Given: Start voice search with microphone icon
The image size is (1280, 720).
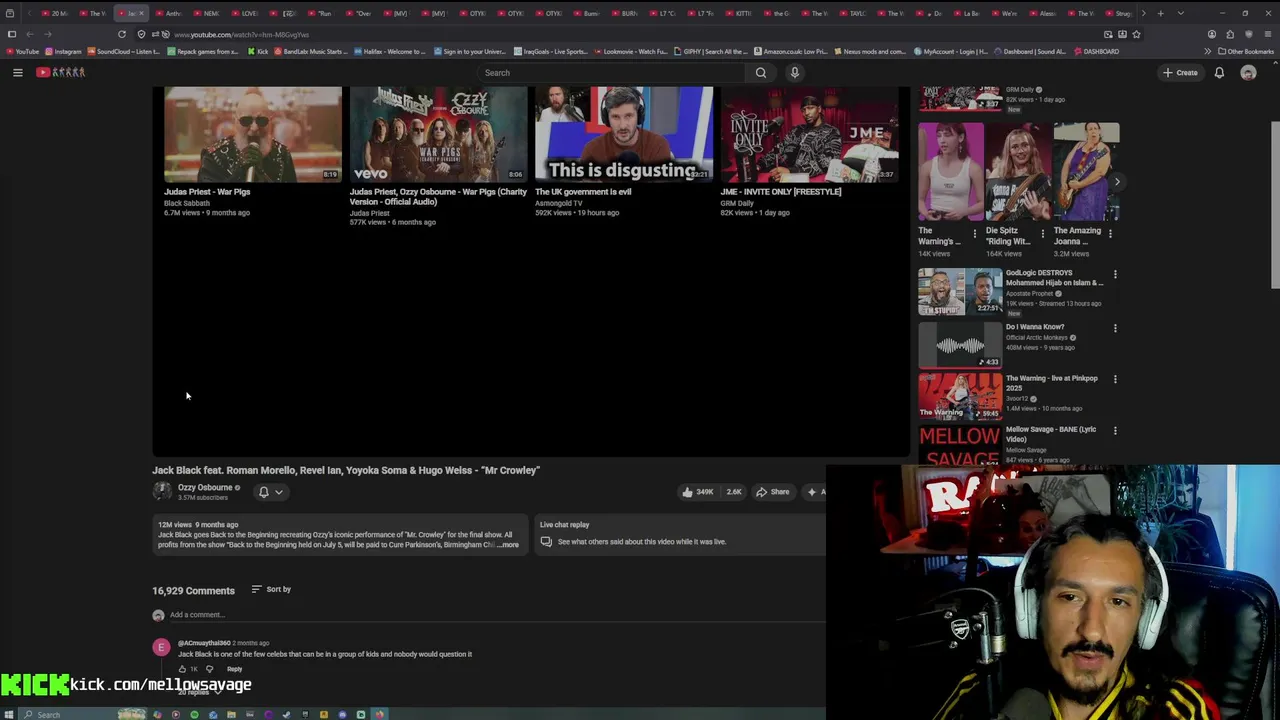Looking at the screenshot, I should 795,72.
